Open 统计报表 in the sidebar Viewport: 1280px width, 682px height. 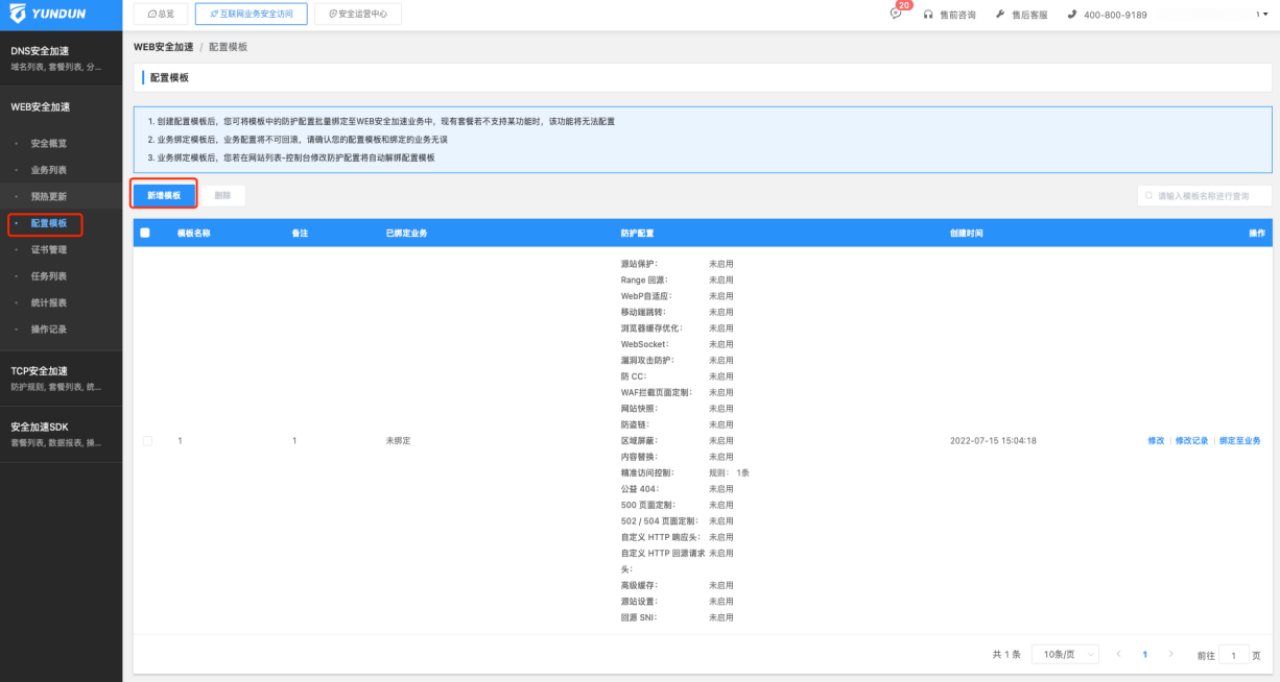coord(49,303)
